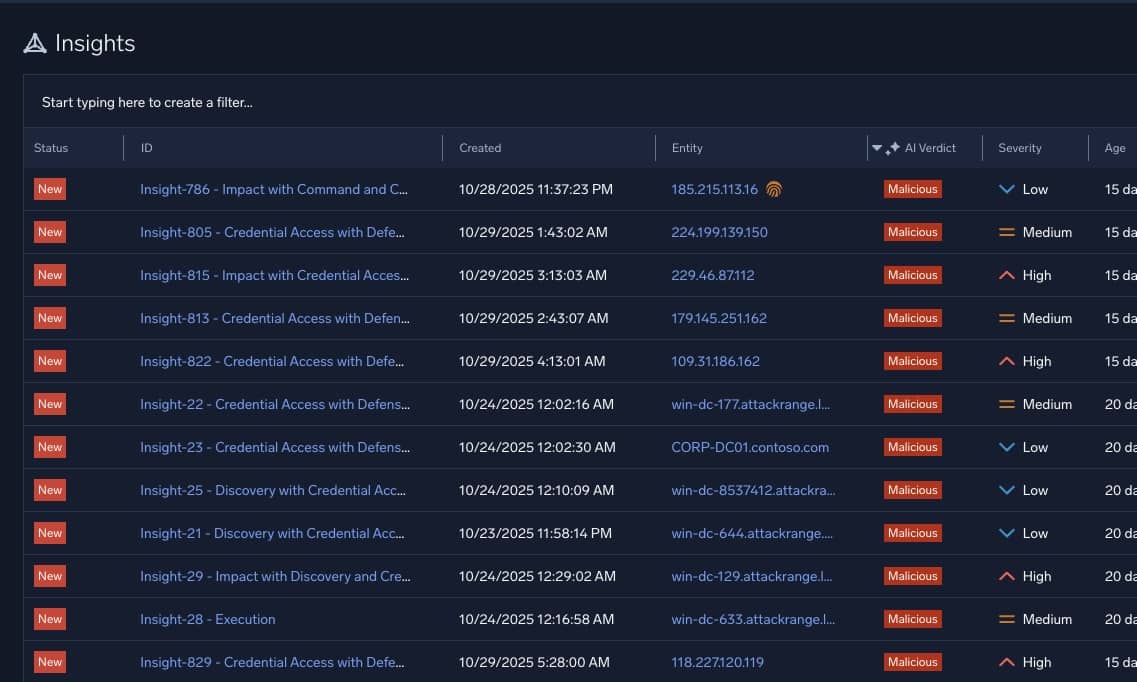Follow the CORP-DC01.contoso.com entity link
This screenshot has width=1137, height=682.
pyautogui.click(x=750, y=447)
